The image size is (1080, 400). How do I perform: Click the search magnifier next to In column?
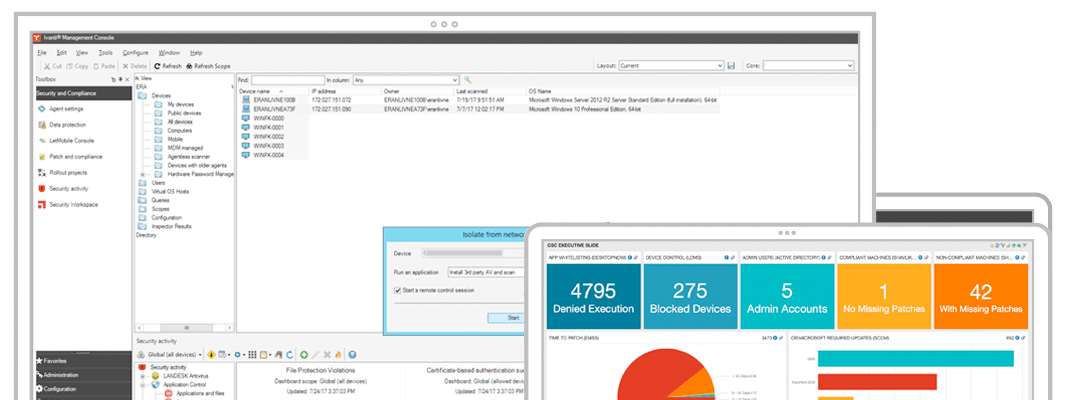[x=467, y=79]
